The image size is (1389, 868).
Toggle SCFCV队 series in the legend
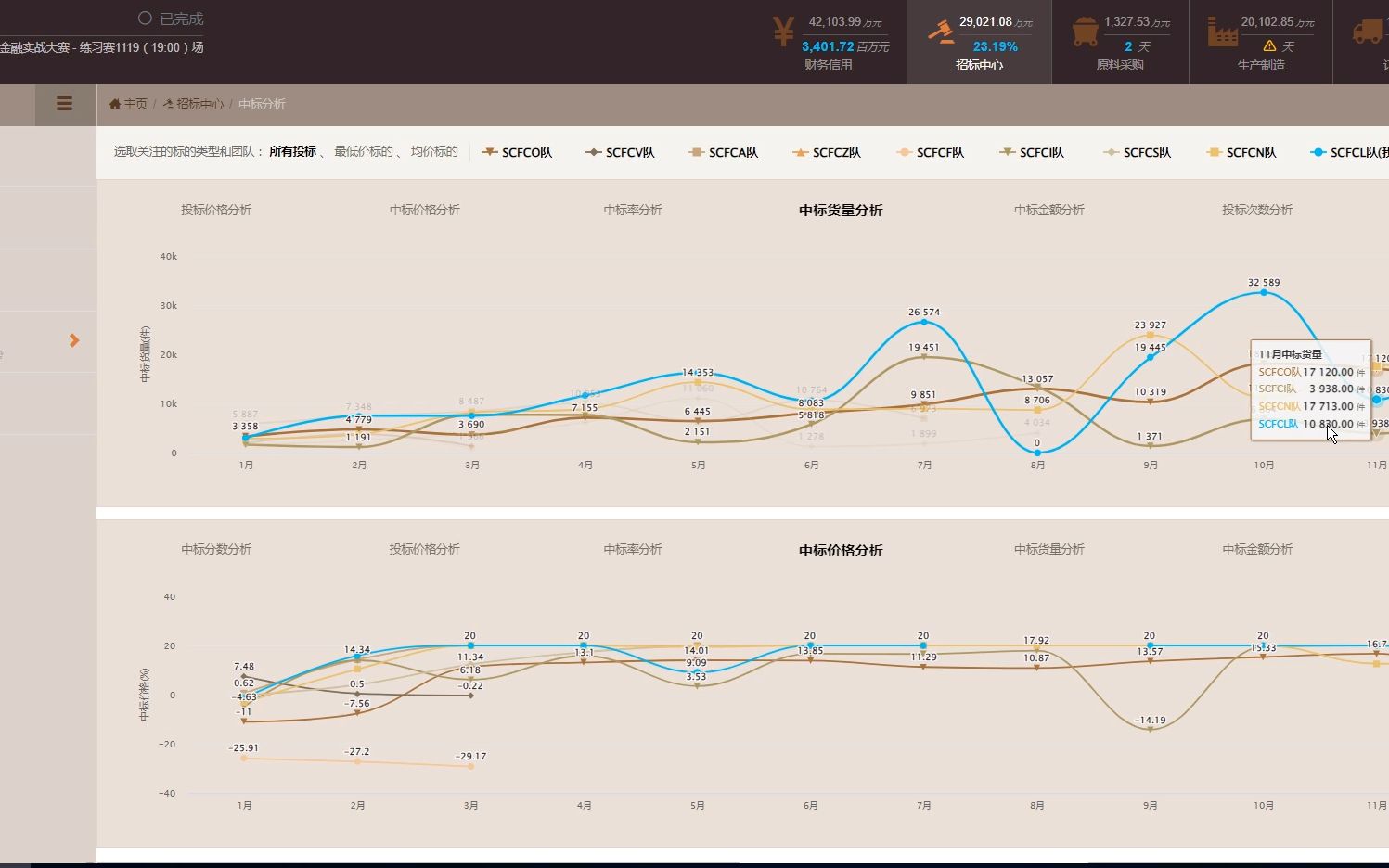click(x=620, y=152)
